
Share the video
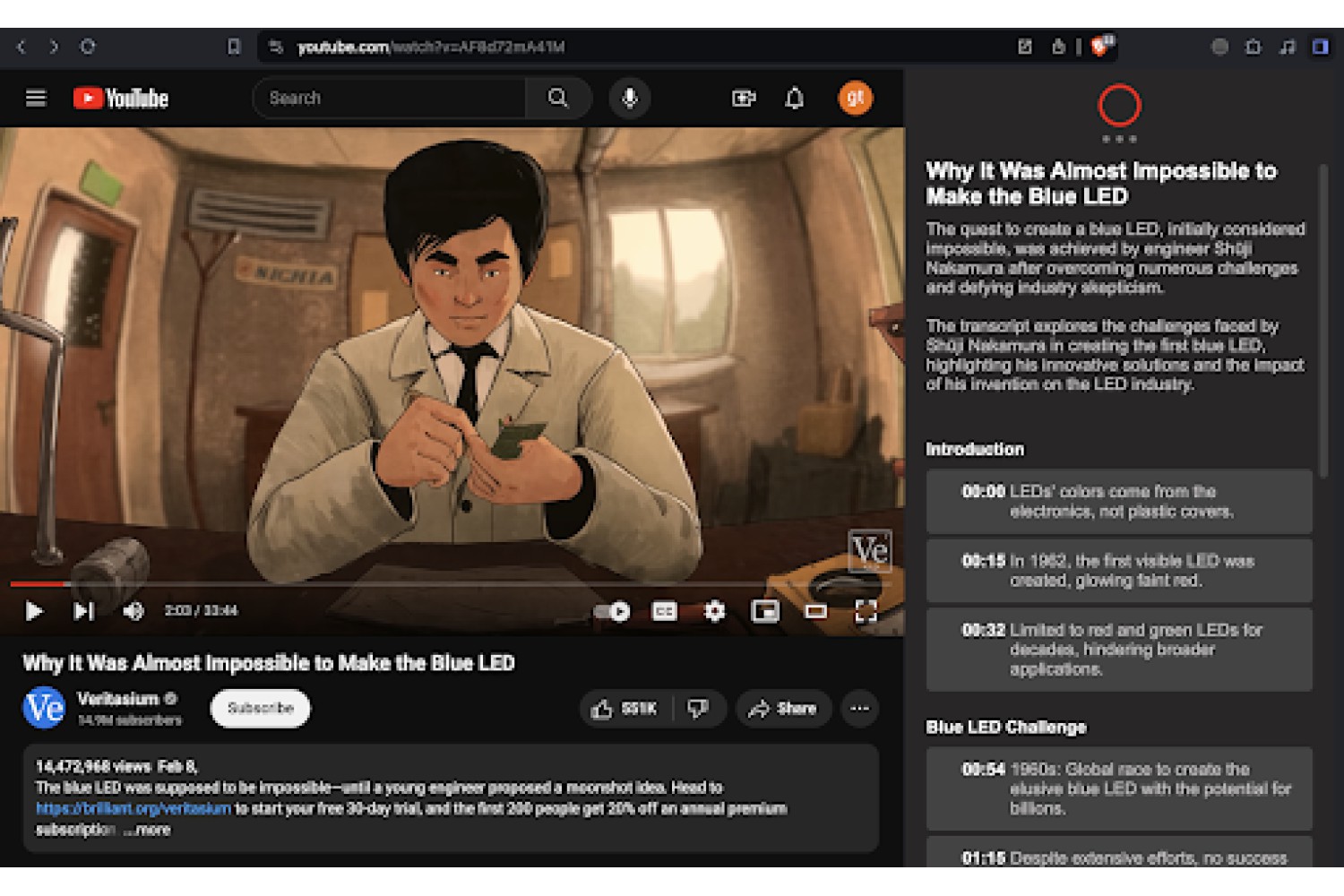784,709
